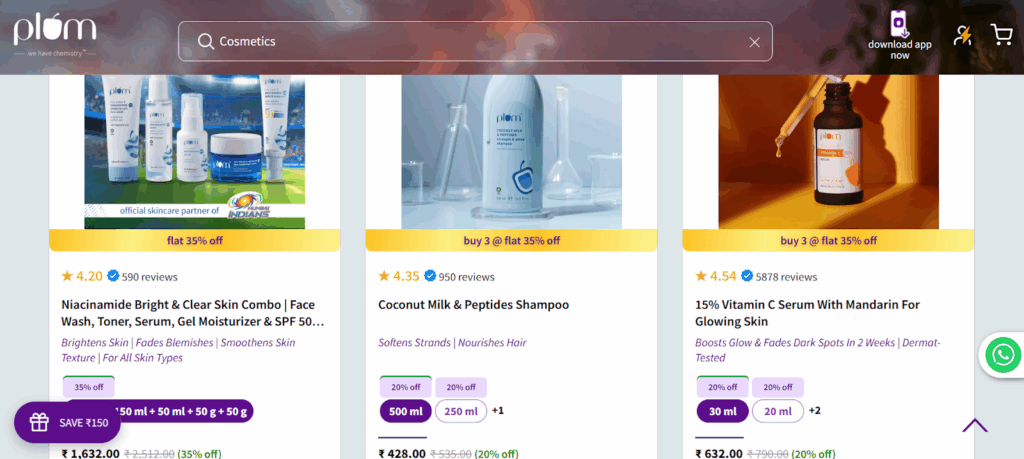Click into the Cosmetics search box
This screenshot has width=1024, height=459.
475,41
